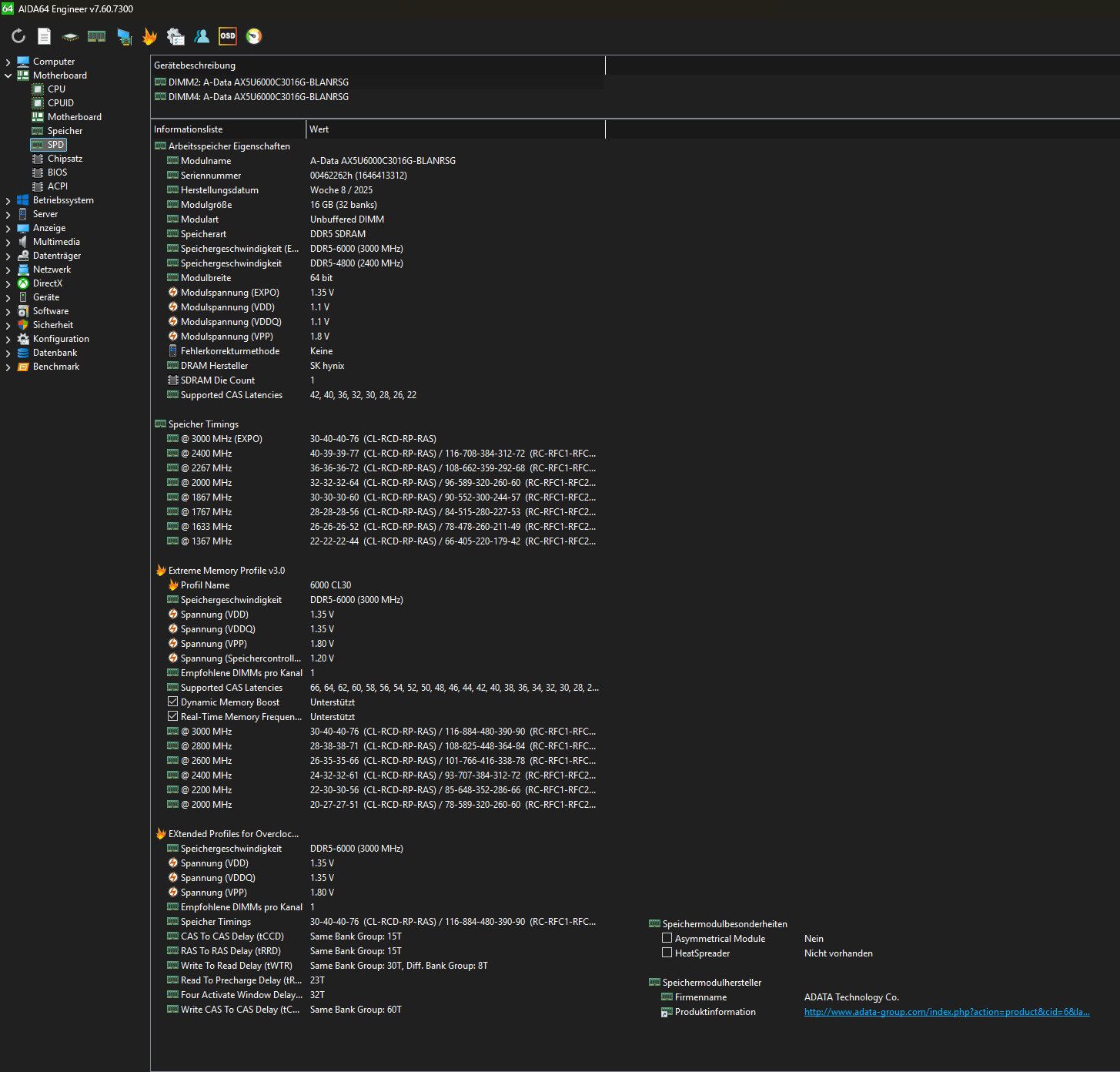
Task: Click the blue user silhouette toolbar icon
Action: coord(202,36)
